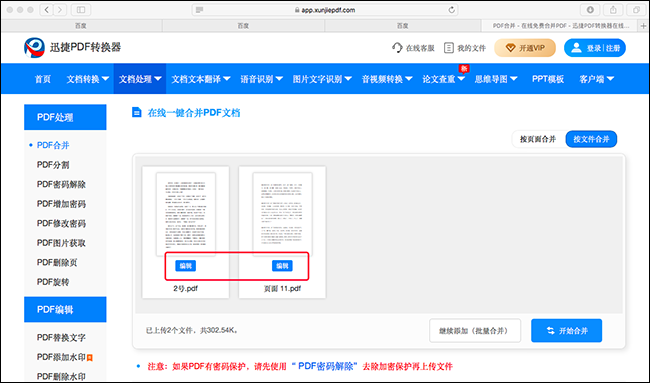650x383 pixels.
Task: Go back with Safari back arrow
Action: tap(46, 10)
